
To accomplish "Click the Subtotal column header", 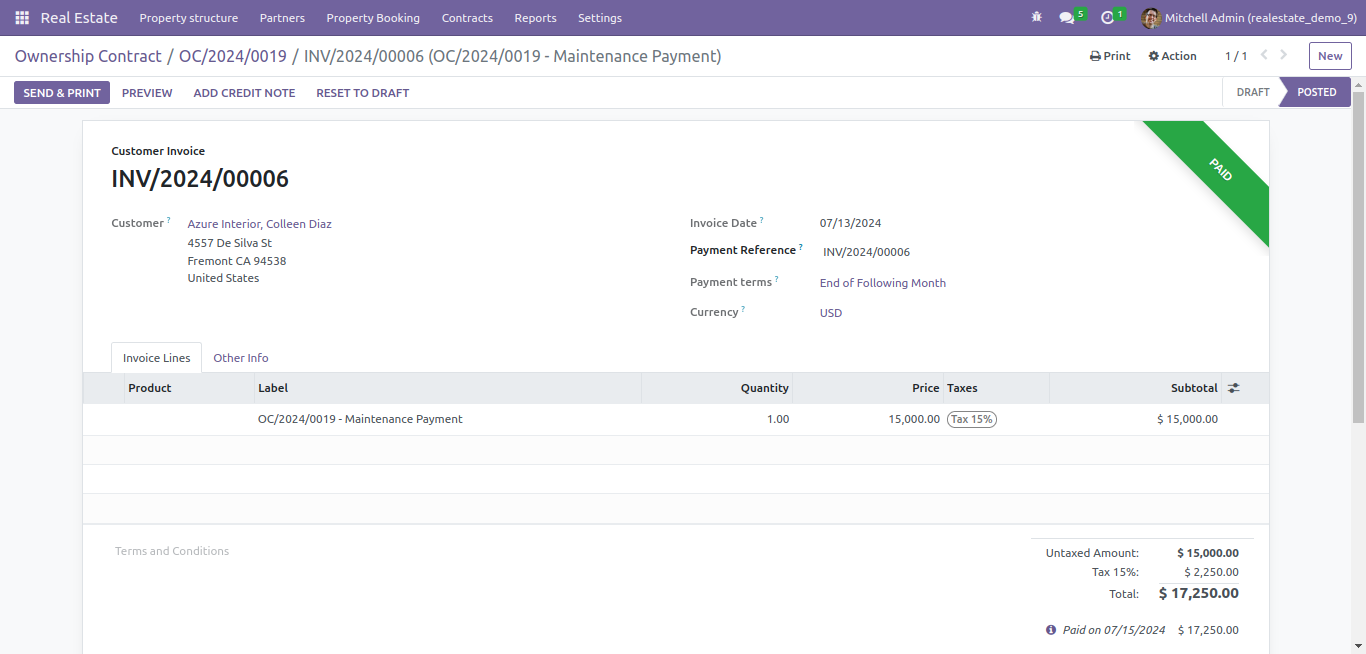I will (1136, 388).
